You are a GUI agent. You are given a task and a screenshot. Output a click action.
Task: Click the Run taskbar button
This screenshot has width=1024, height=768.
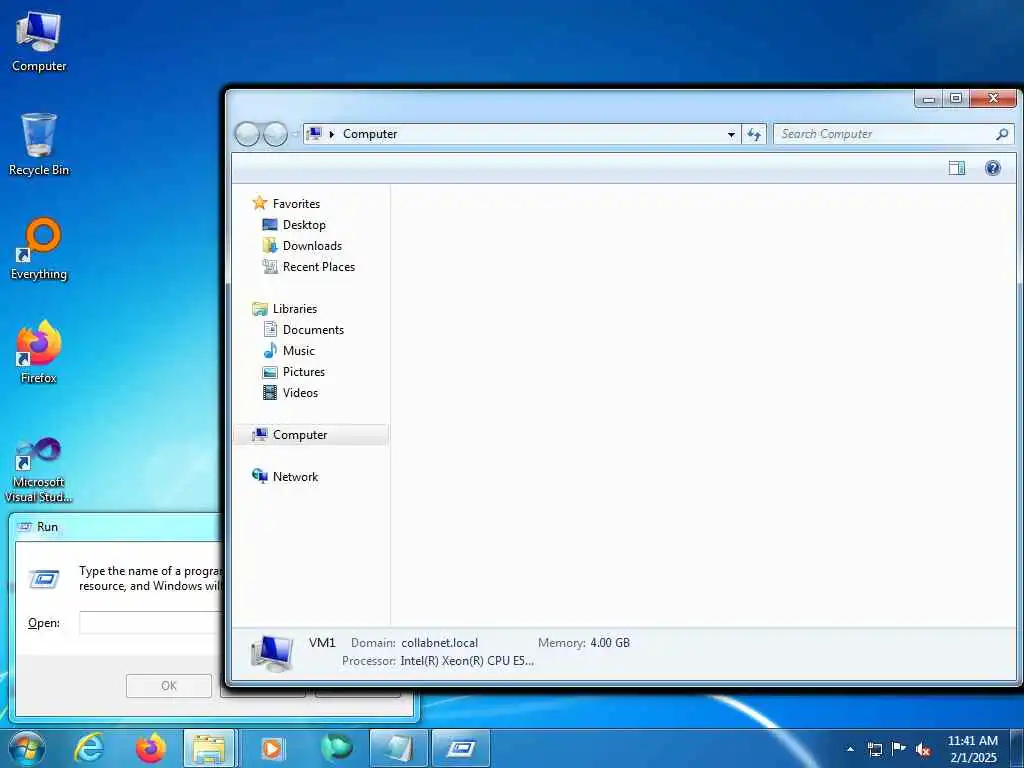(461, 748)
